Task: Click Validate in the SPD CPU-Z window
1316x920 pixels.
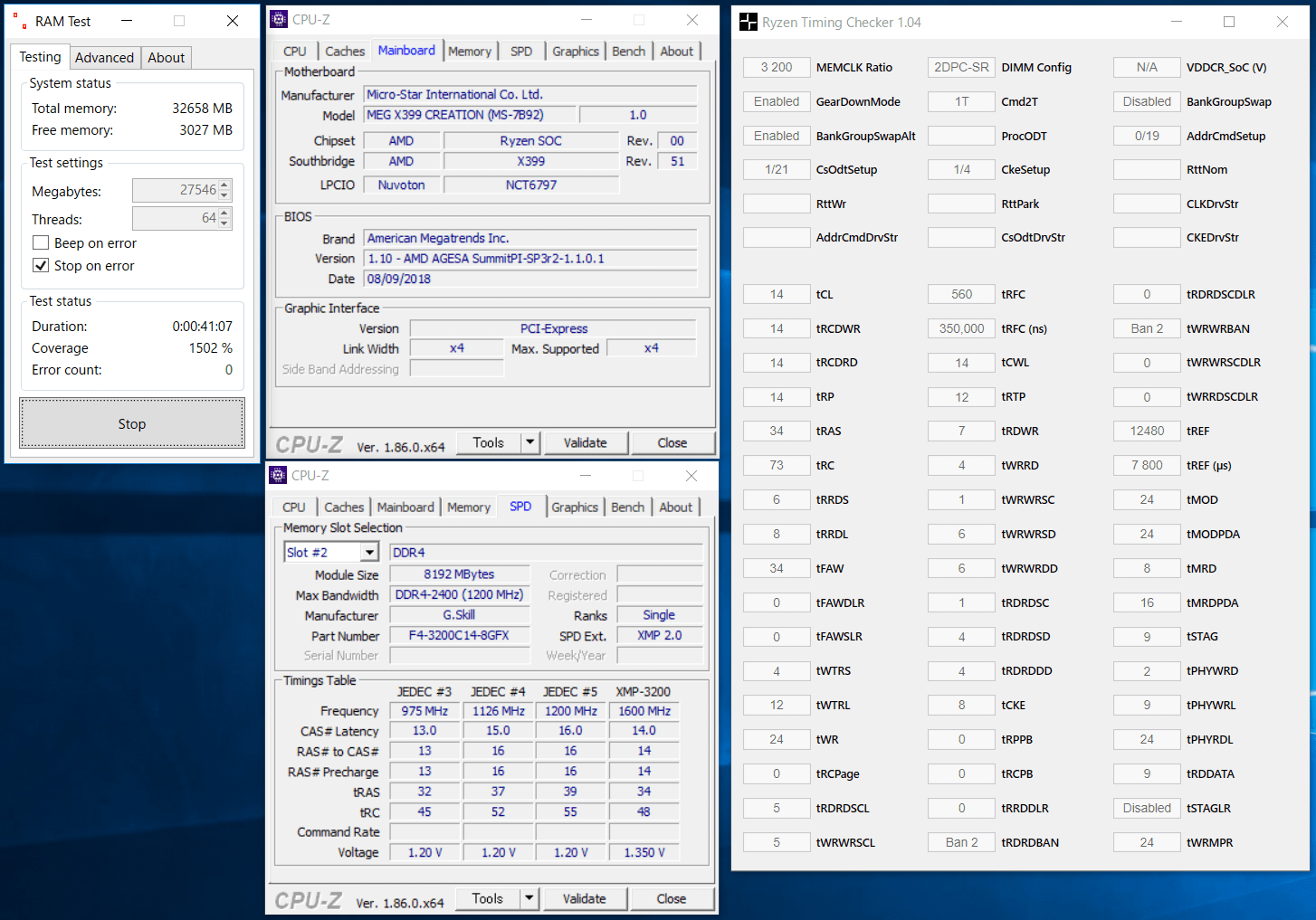Action: 585,898
